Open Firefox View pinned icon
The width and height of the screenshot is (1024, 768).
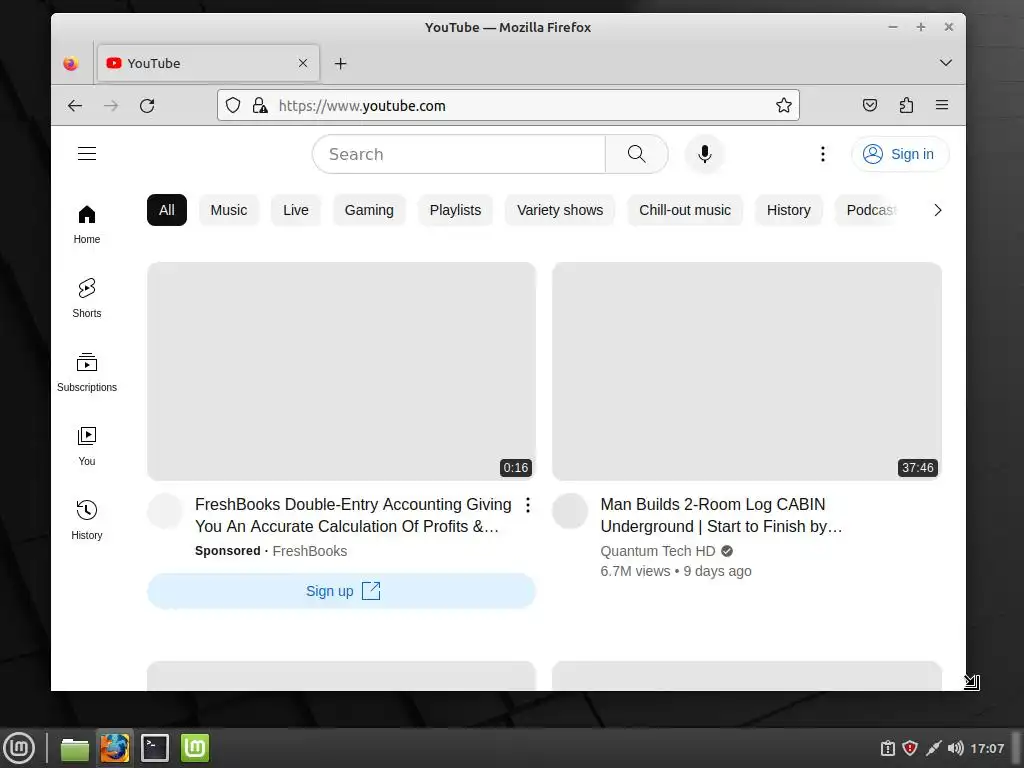[71, 63]
